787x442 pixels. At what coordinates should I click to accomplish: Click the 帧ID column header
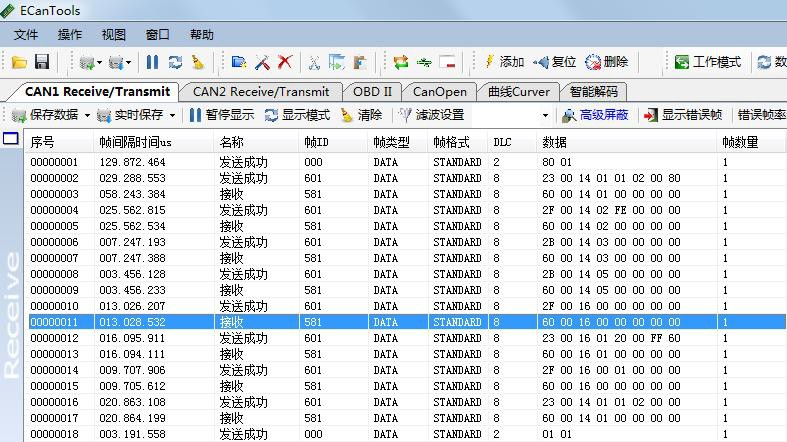point(316,142)
